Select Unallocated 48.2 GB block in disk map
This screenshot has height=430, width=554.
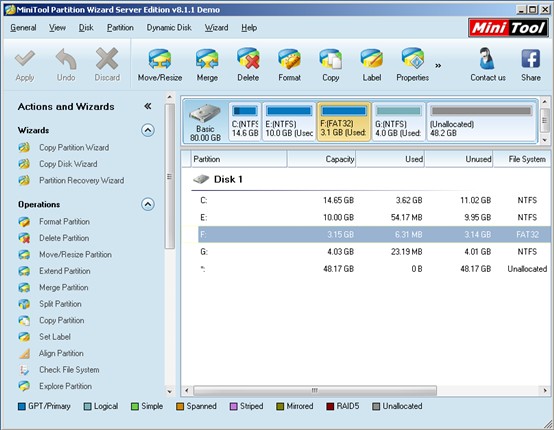[x=481, y=122]
